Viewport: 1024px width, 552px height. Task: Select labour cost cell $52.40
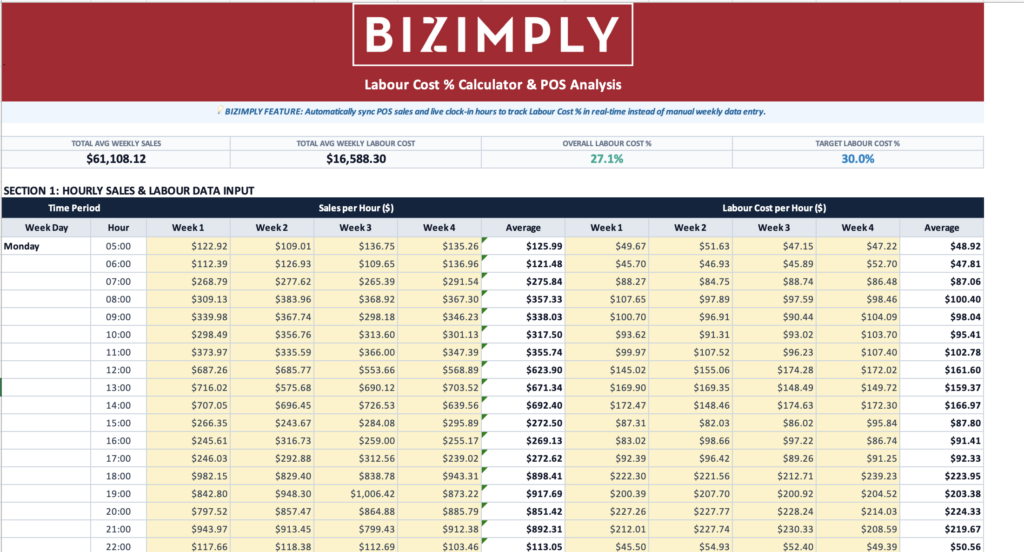(774, 546)
